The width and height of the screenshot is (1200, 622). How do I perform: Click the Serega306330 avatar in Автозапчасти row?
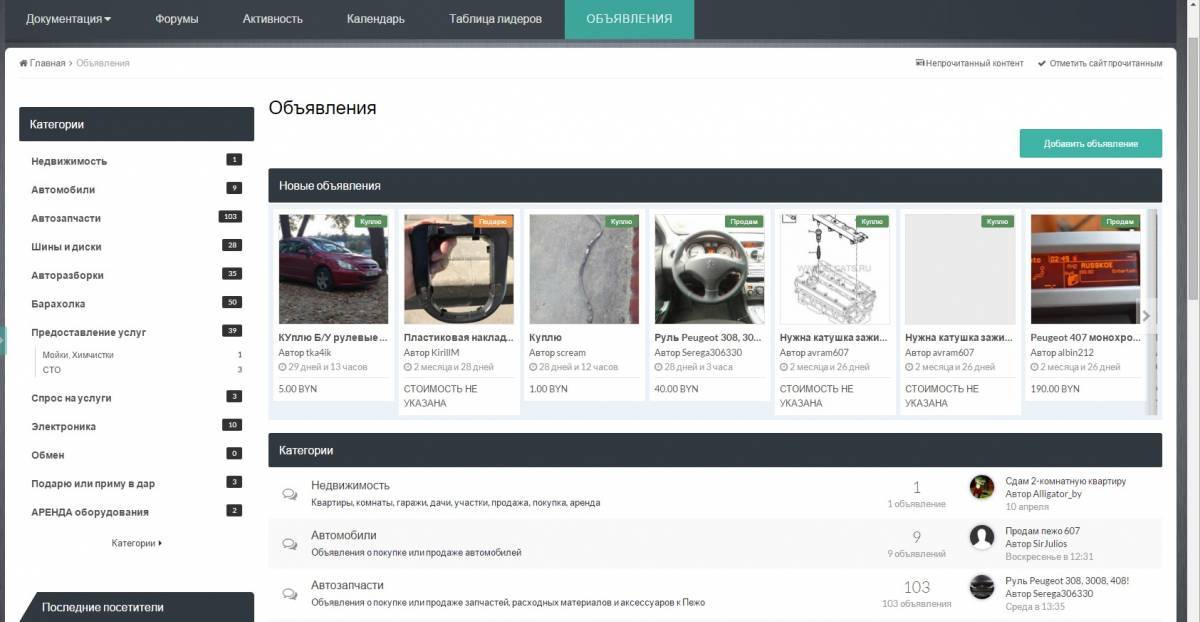click(x=982, y=587)
